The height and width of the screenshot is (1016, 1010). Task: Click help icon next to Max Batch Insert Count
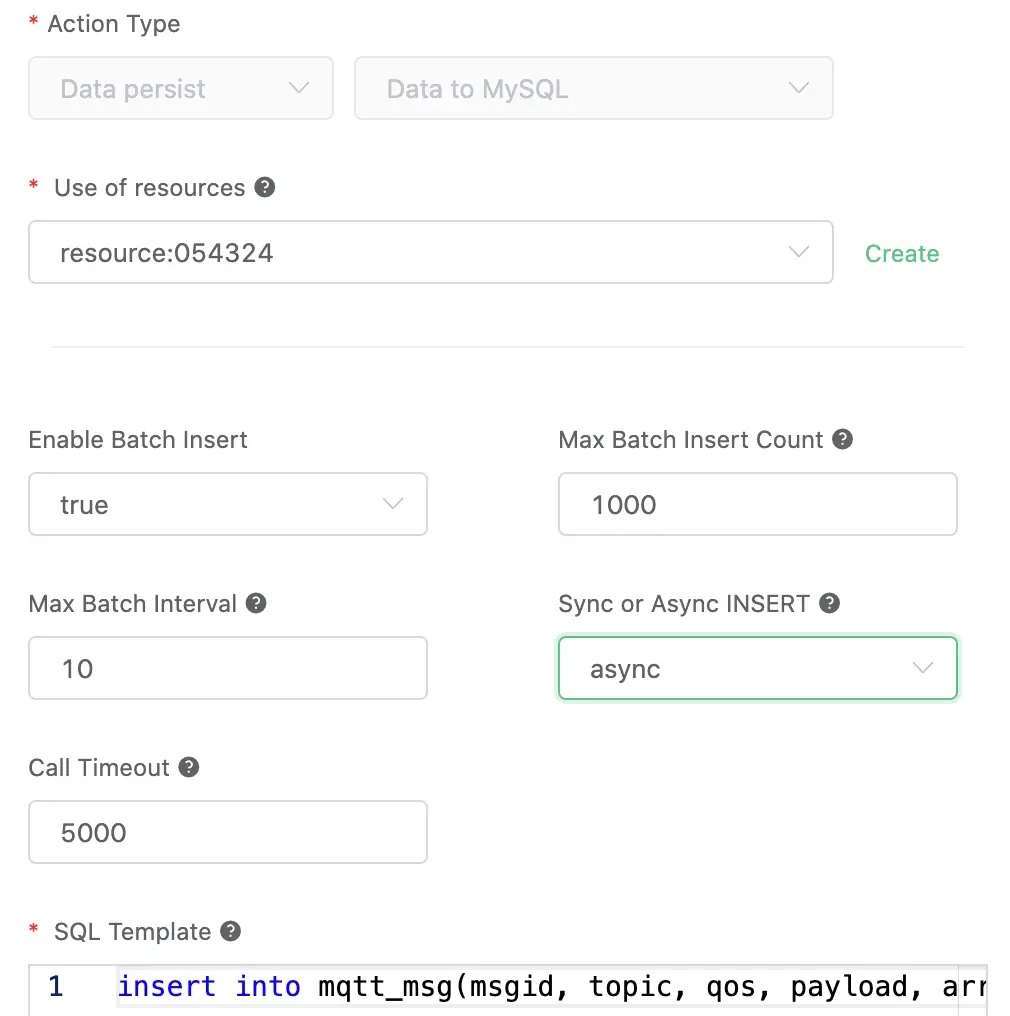click(x=843, y=439)
